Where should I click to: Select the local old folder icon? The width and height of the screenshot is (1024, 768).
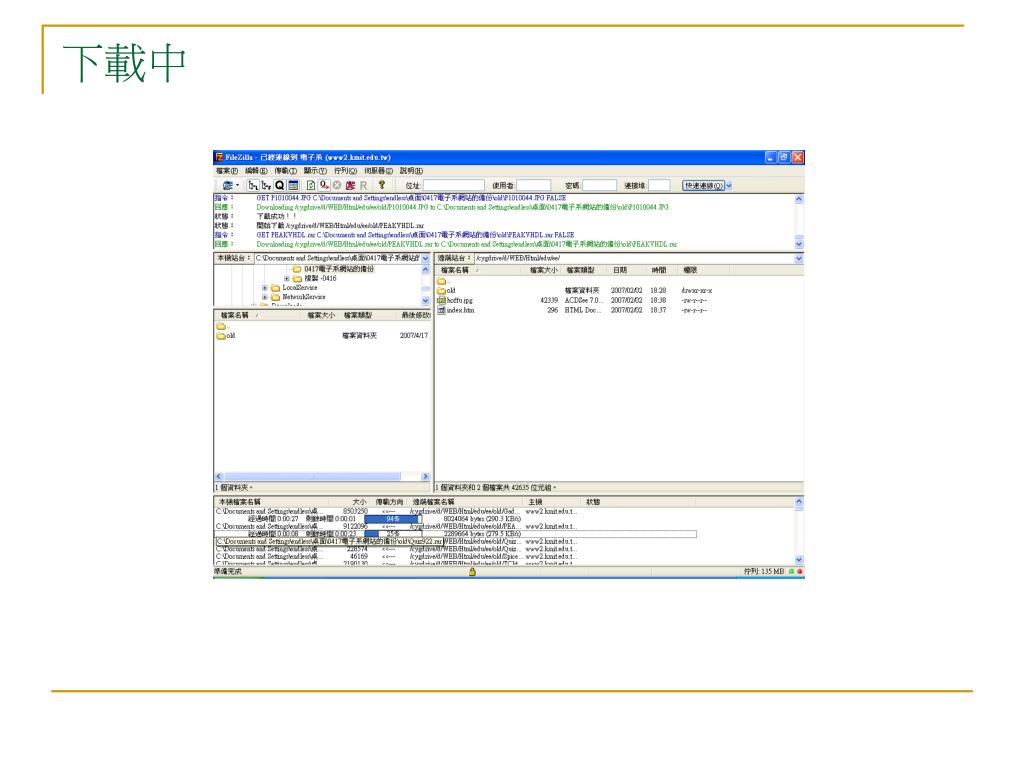[221, 336]
